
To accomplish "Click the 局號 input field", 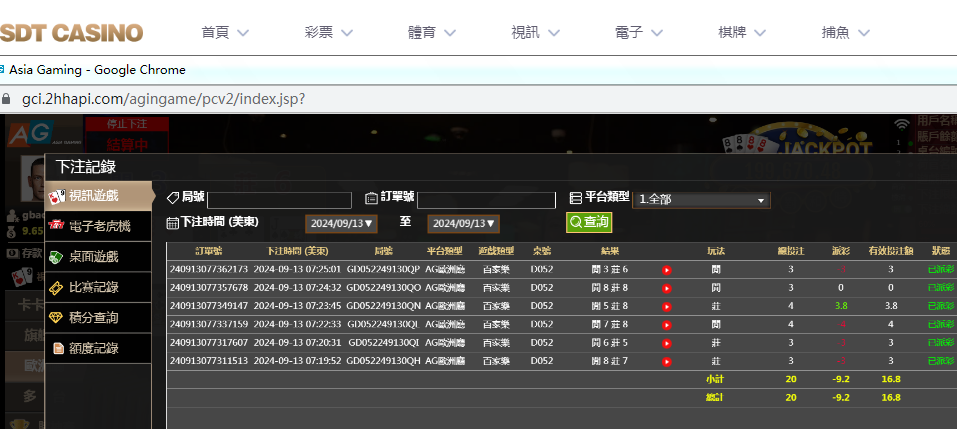I will (x=279, y=200).
